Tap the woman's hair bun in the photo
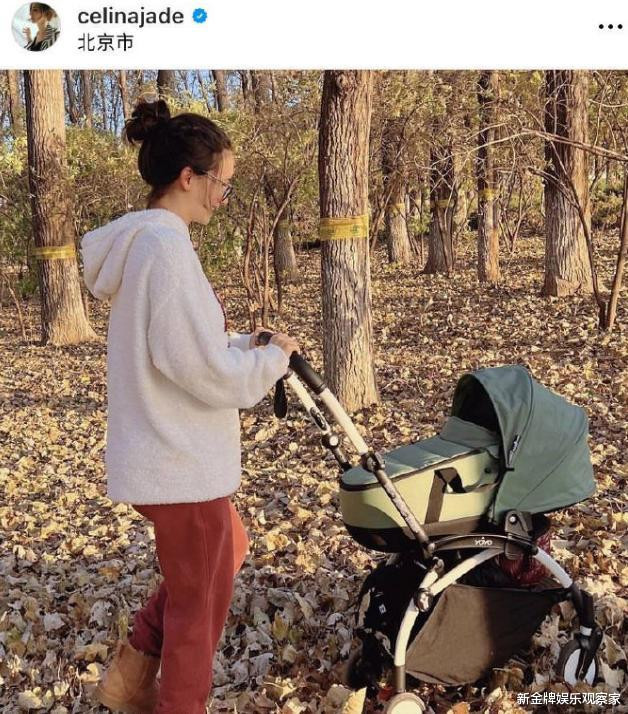The image size is (628, 714). pos(147,120)
